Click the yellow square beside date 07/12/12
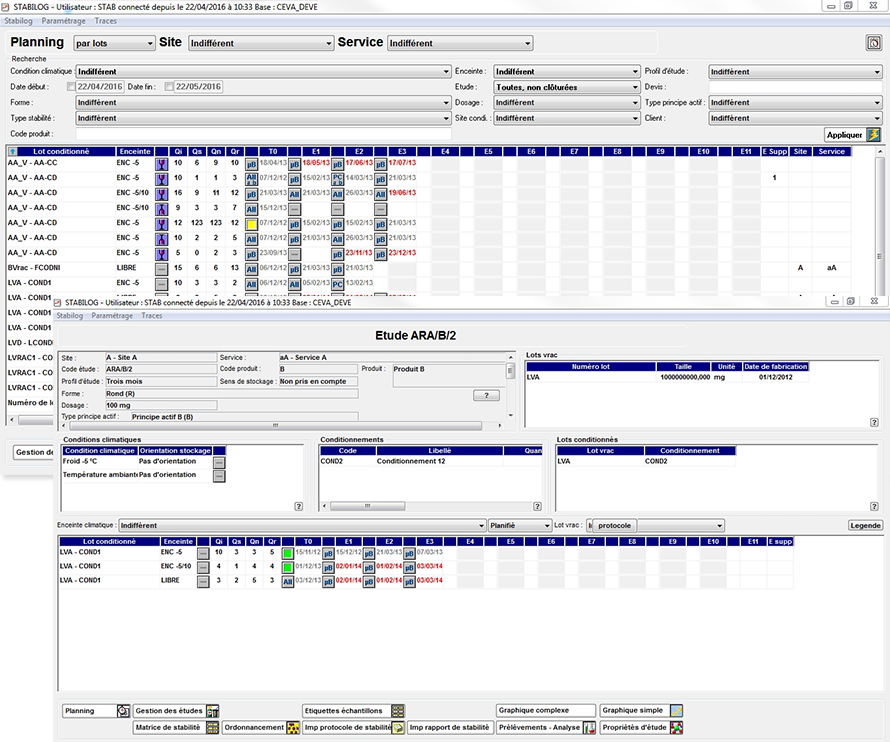 pos(251,224)
